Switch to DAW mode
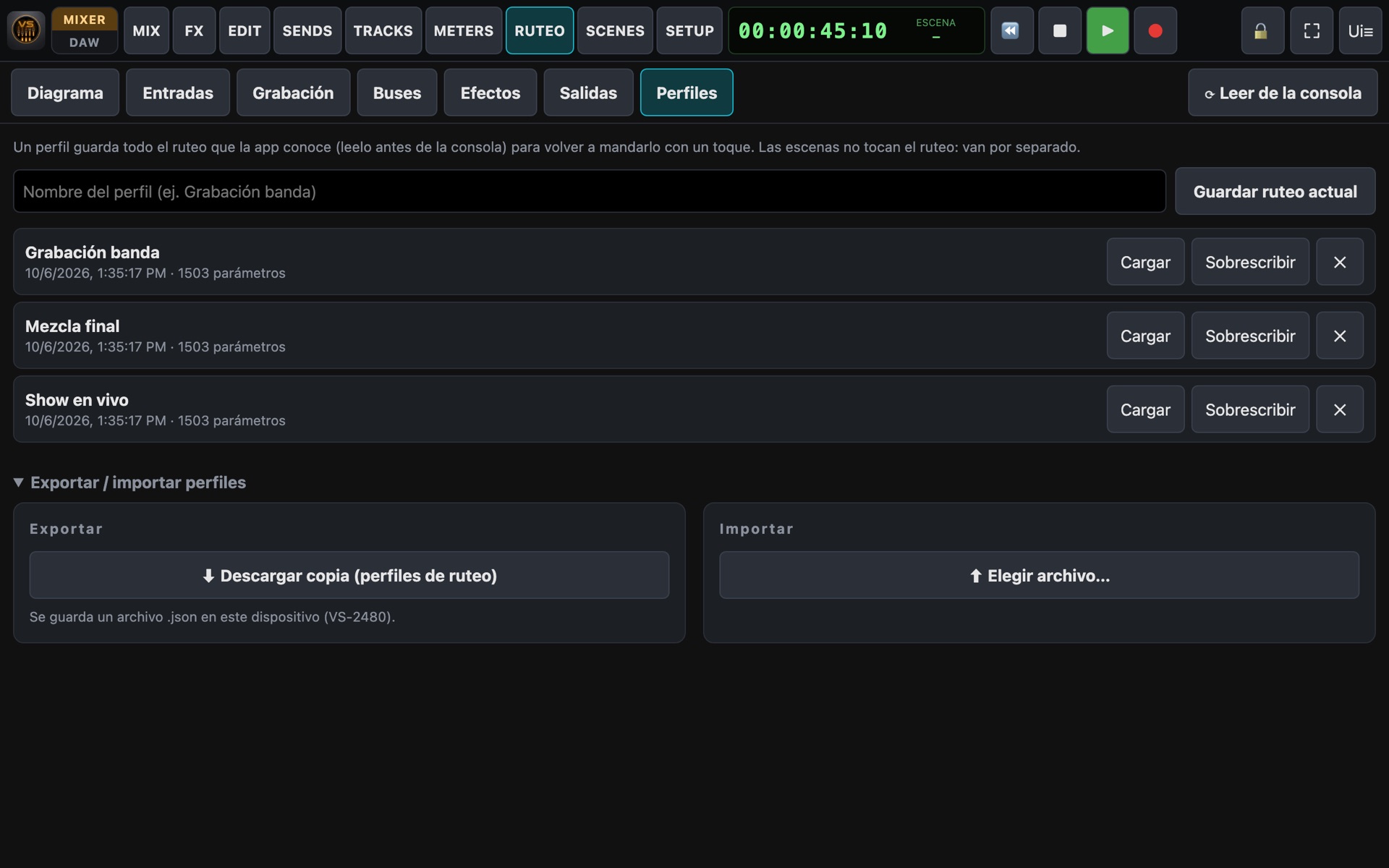1389x868 pixels. click(85, 43)
